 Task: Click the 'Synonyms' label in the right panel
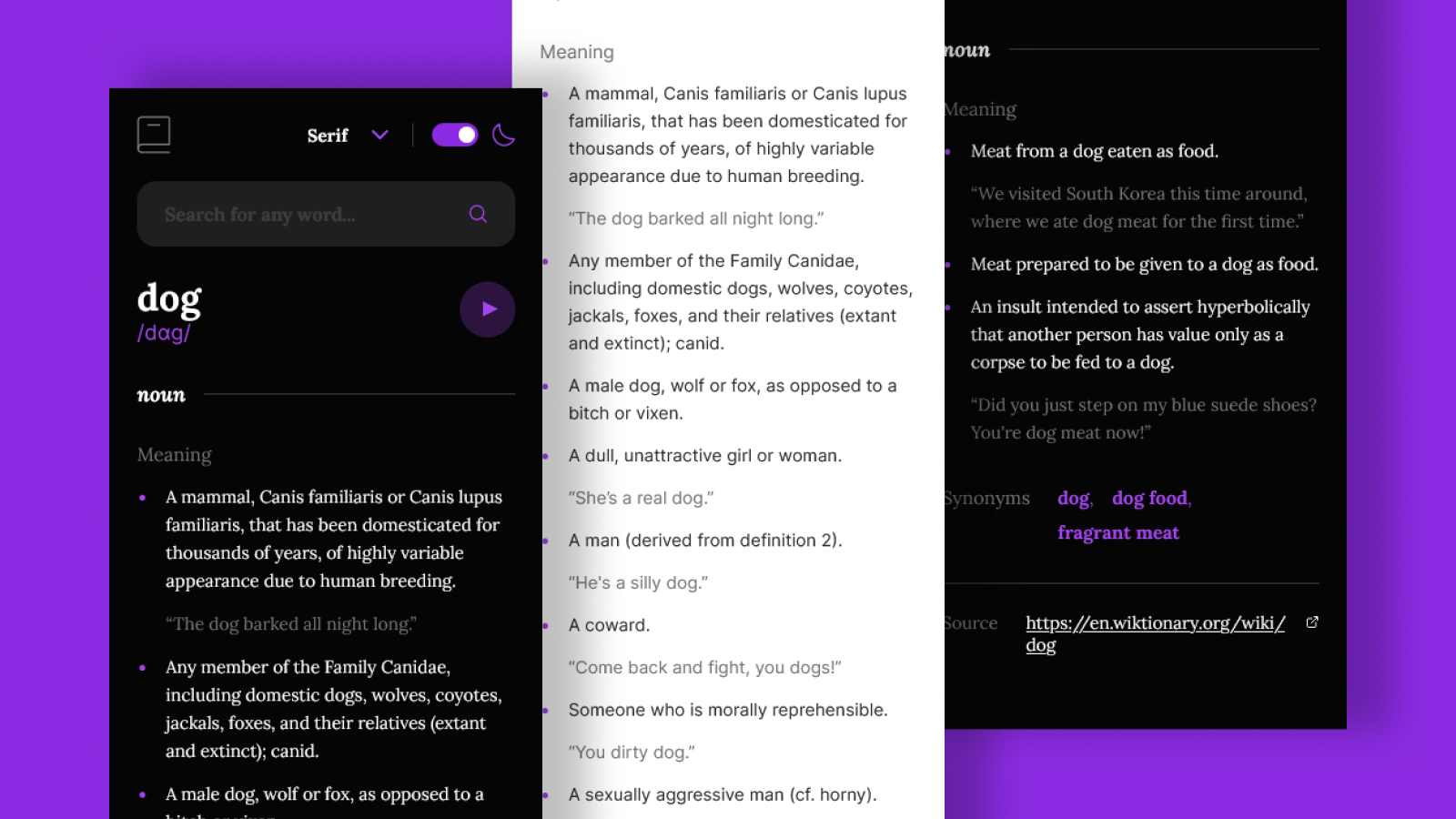click(987, 499)
